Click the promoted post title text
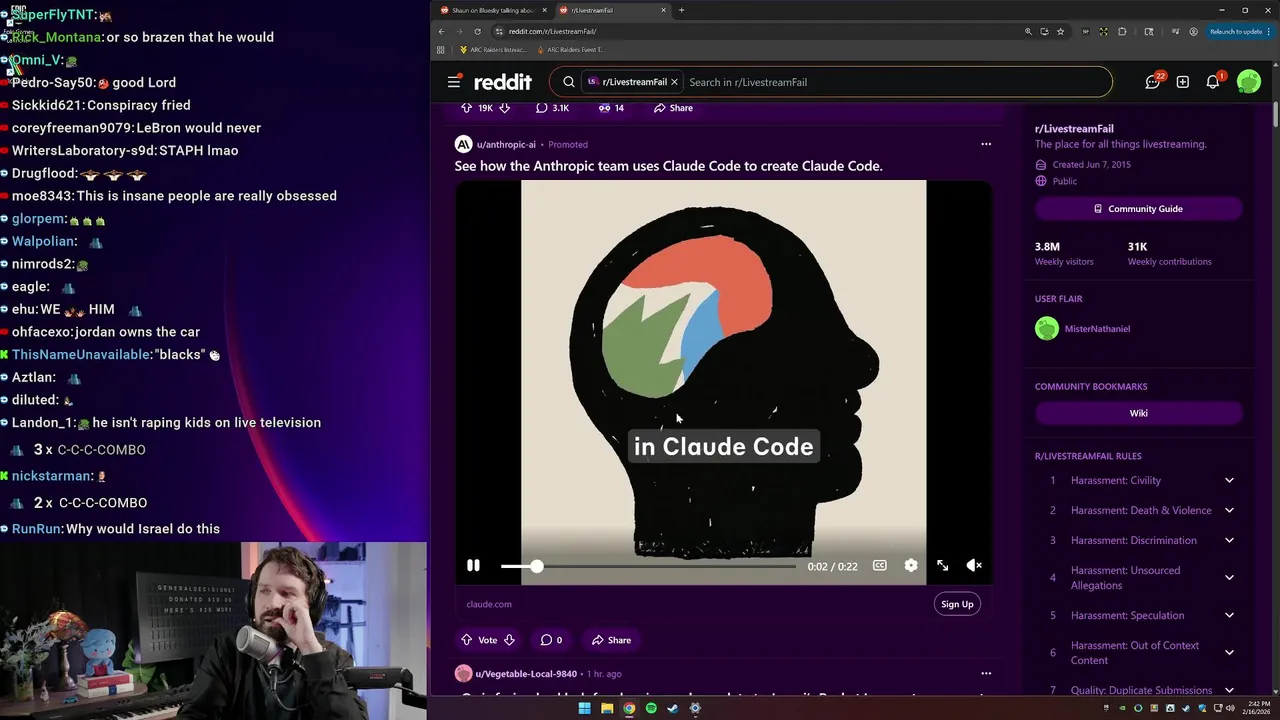 (x=668, y=166)
